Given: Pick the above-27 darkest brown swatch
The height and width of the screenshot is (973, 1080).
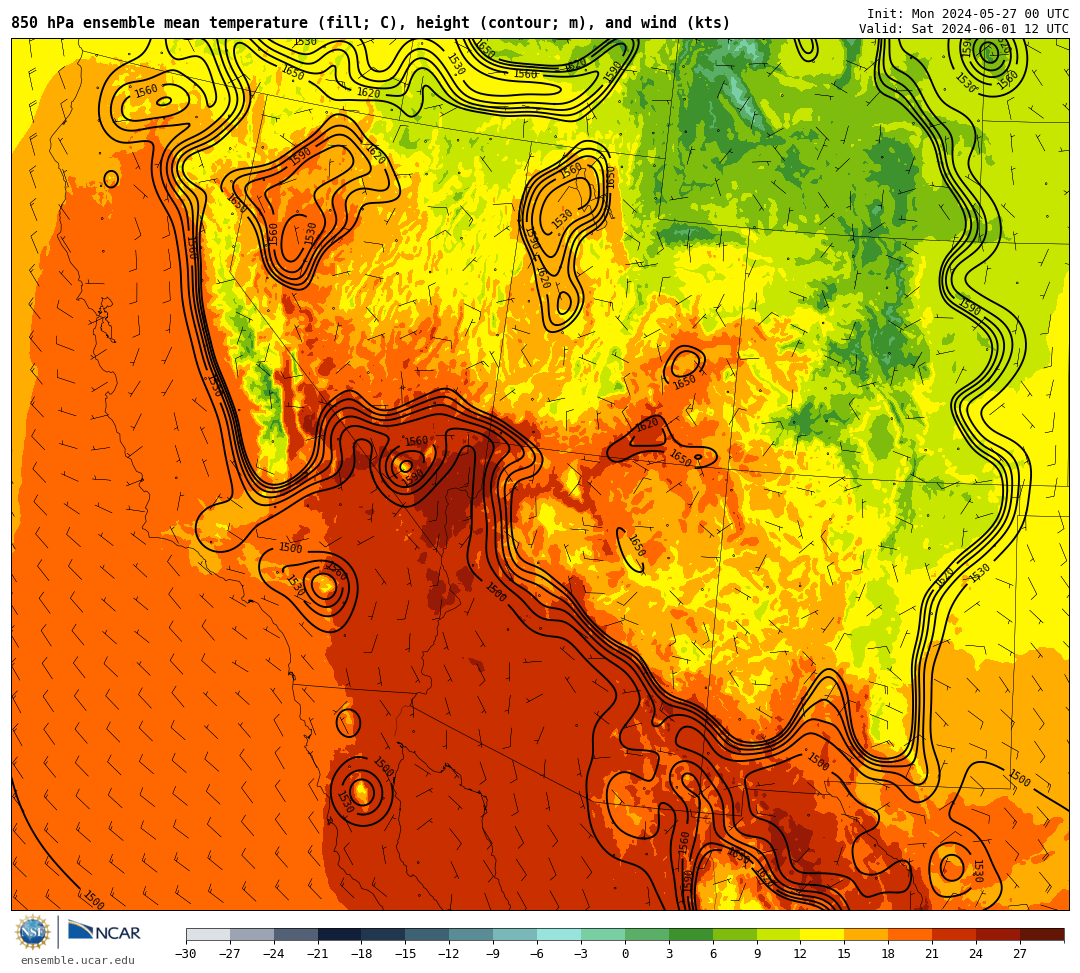Looking at the screenshot, I should click(x=1042, y=934).
